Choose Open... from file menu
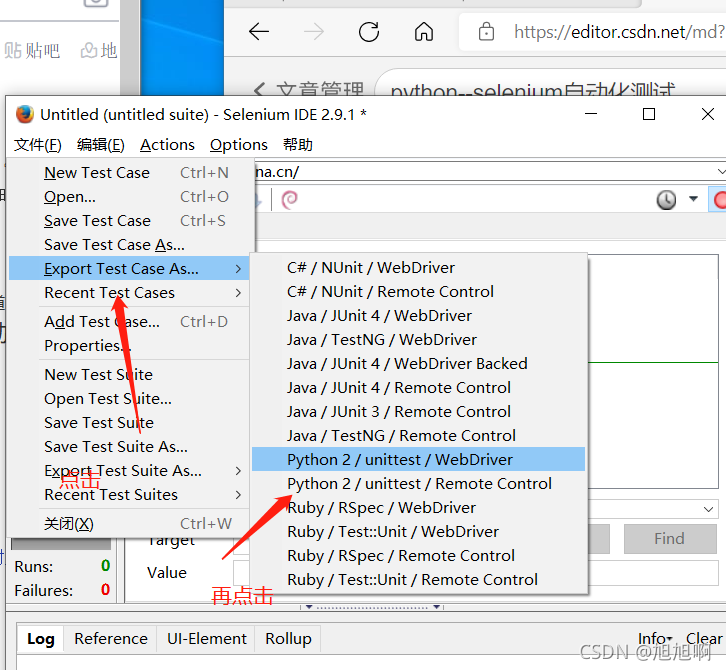The image size is (726, 670). click(x=131, y=197)
